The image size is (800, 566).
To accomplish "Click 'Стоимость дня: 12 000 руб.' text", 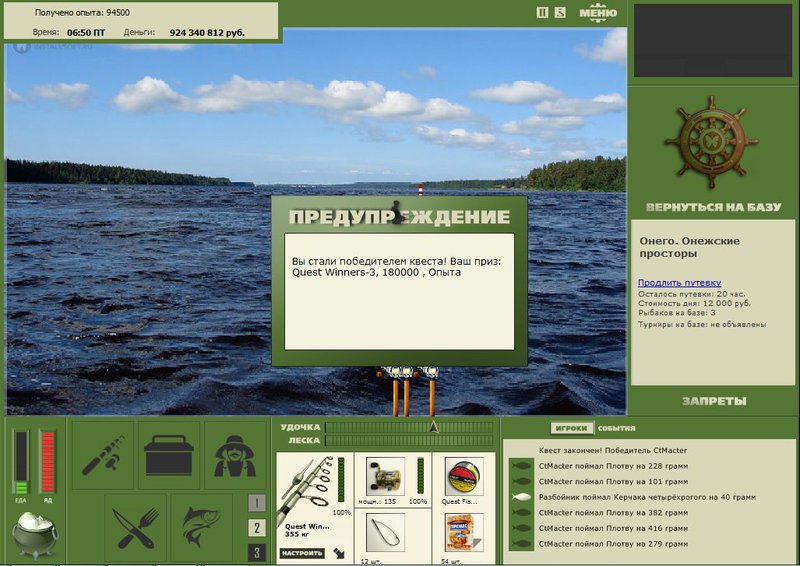I will tap(694, 303).
